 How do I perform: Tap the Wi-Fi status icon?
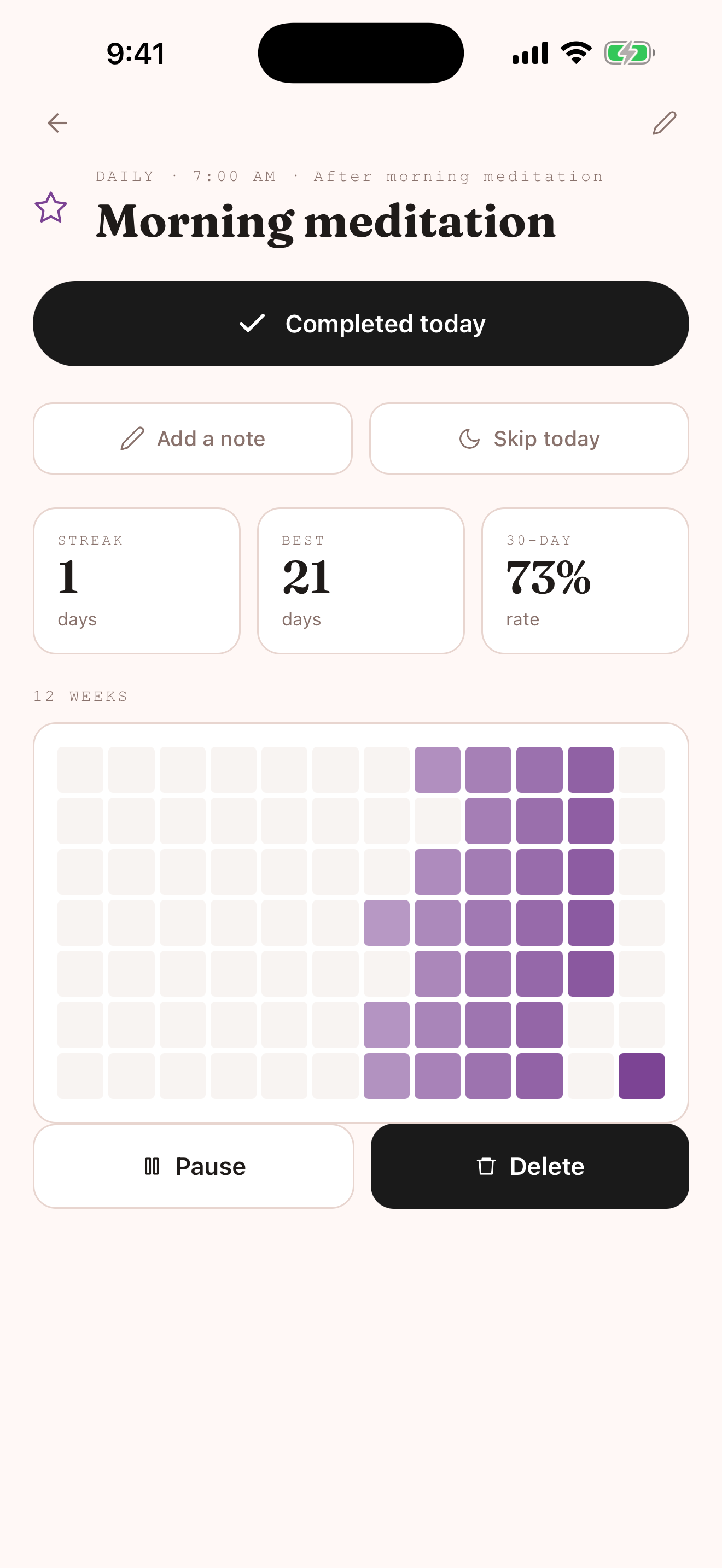point(576,53)
